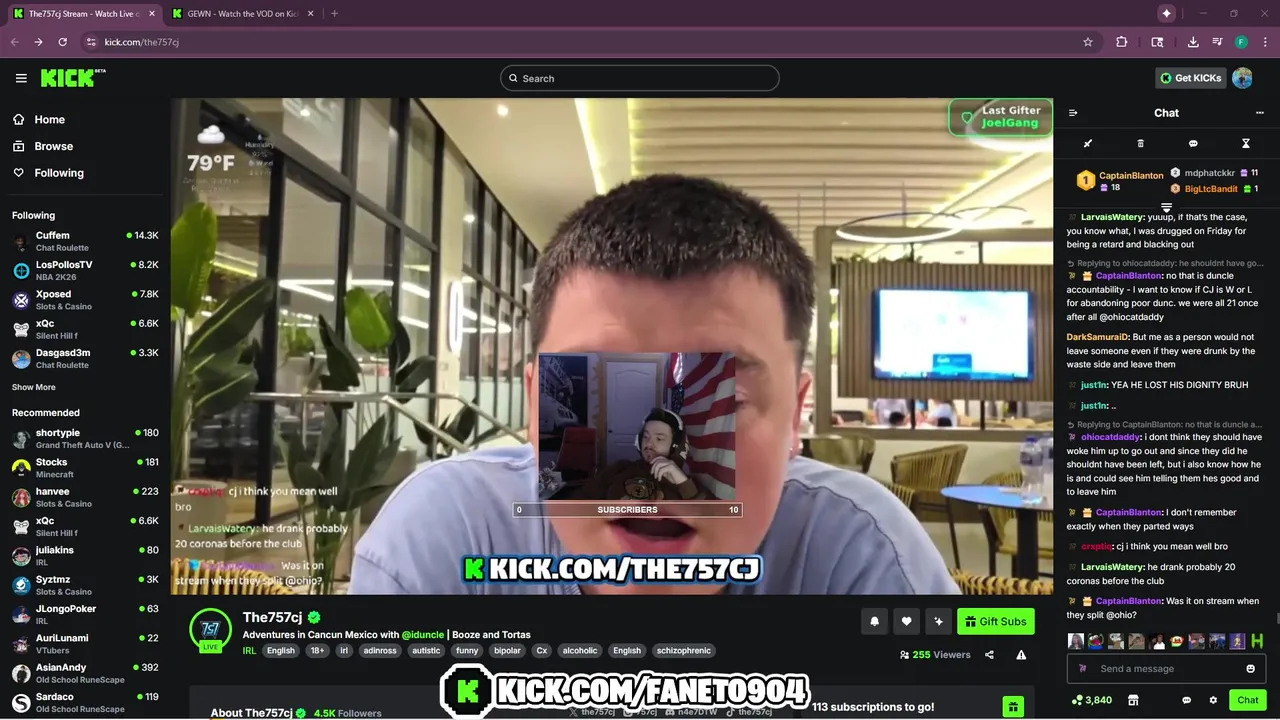This screenshot has width=1280, height=720.
Task: Open Dasgasd3m Chat Roulette channel
Action: point(85,358)
